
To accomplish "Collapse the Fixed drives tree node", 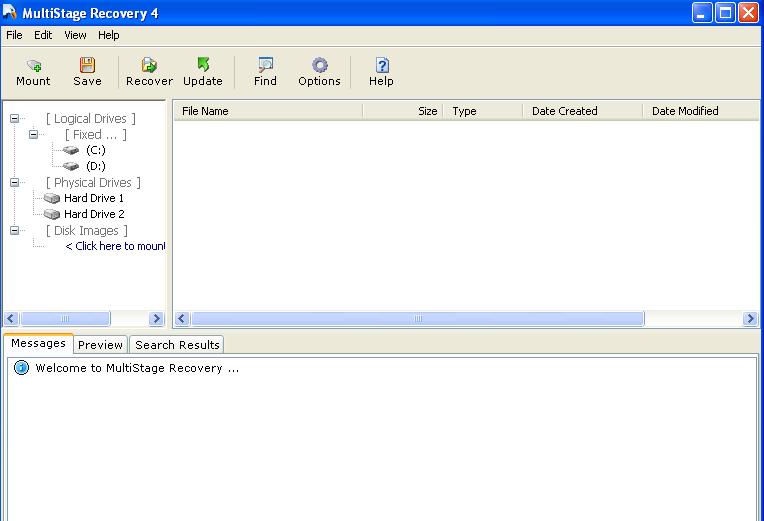I will point(33,134).
